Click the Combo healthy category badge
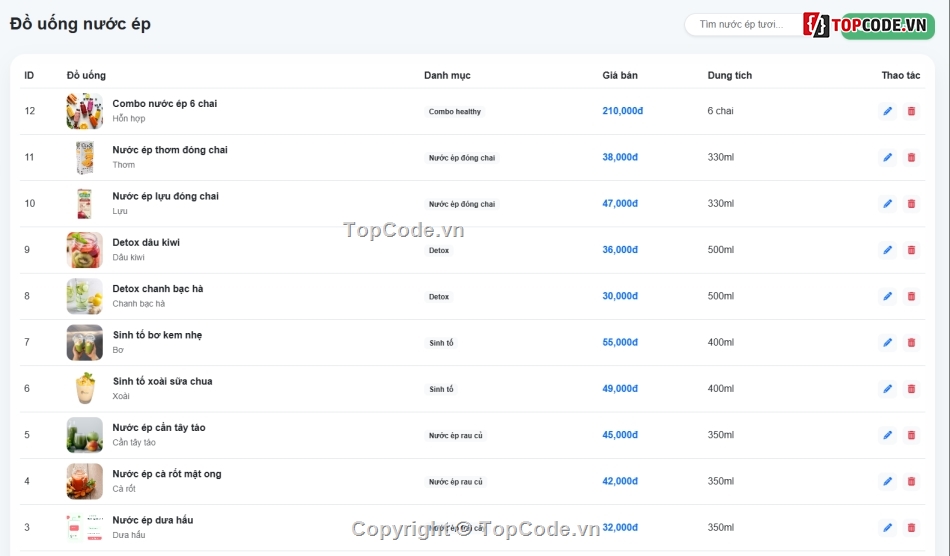 pyautogui.click(x=455, y=111)
